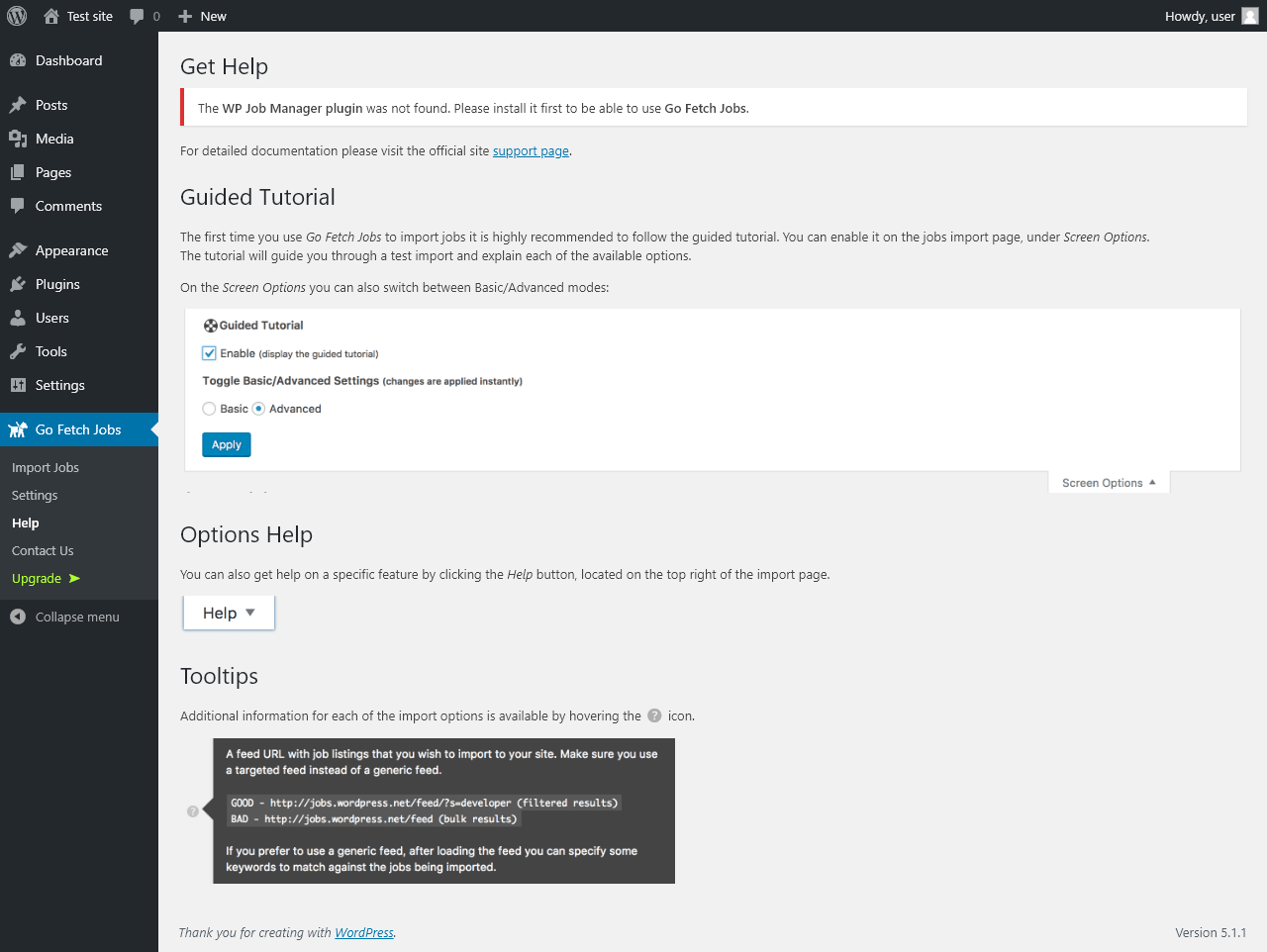Click the Plugins plug icon in sidebar
Viewport: 1267px width, 952px height.
(x=18, y=284)
